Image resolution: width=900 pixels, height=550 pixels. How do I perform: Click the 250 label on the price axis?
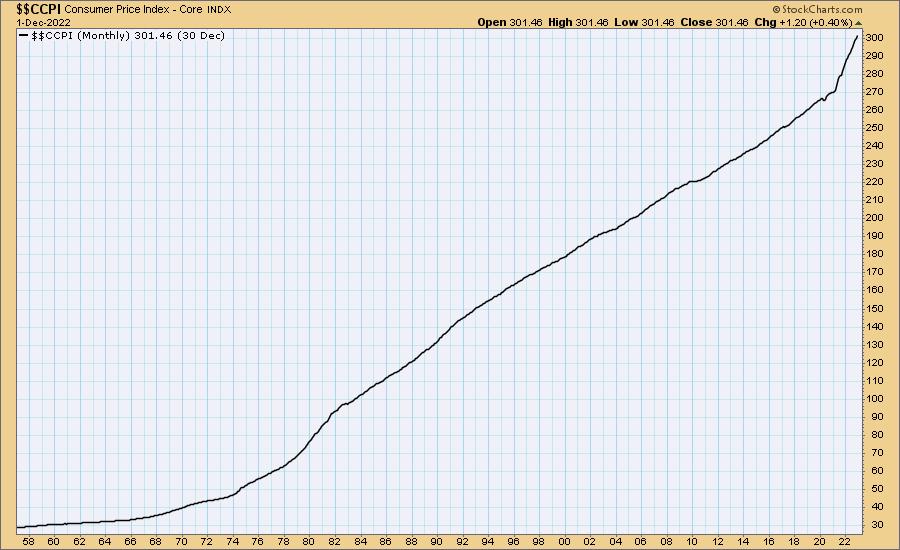[x=875, y=127]
